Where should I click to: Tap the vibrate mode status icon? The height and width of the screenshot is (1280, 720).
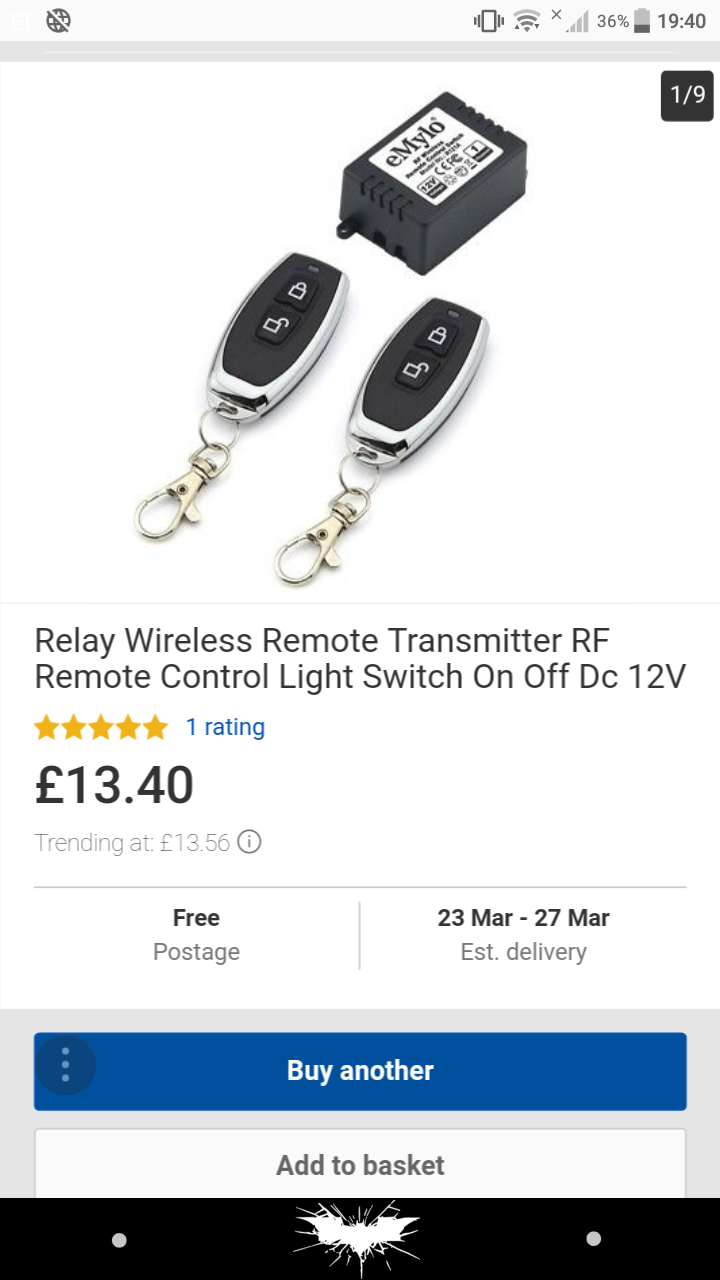[489, 21]
